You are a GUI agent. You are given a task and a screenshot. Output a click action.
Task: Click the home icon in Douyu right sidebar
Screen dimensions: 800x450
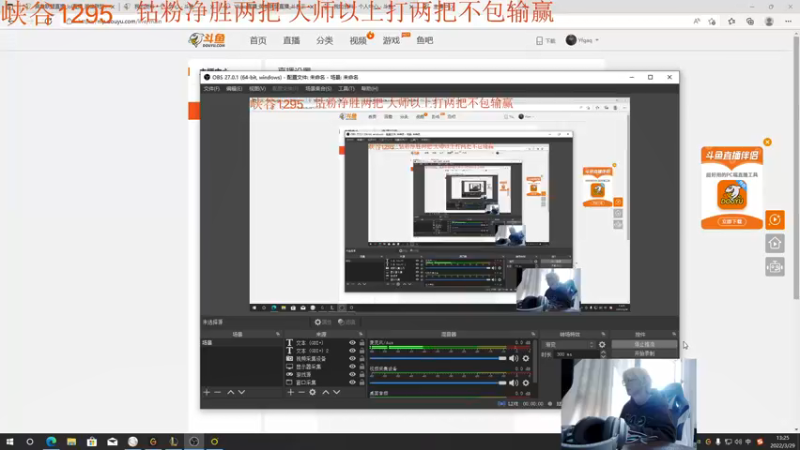(775, 243)
